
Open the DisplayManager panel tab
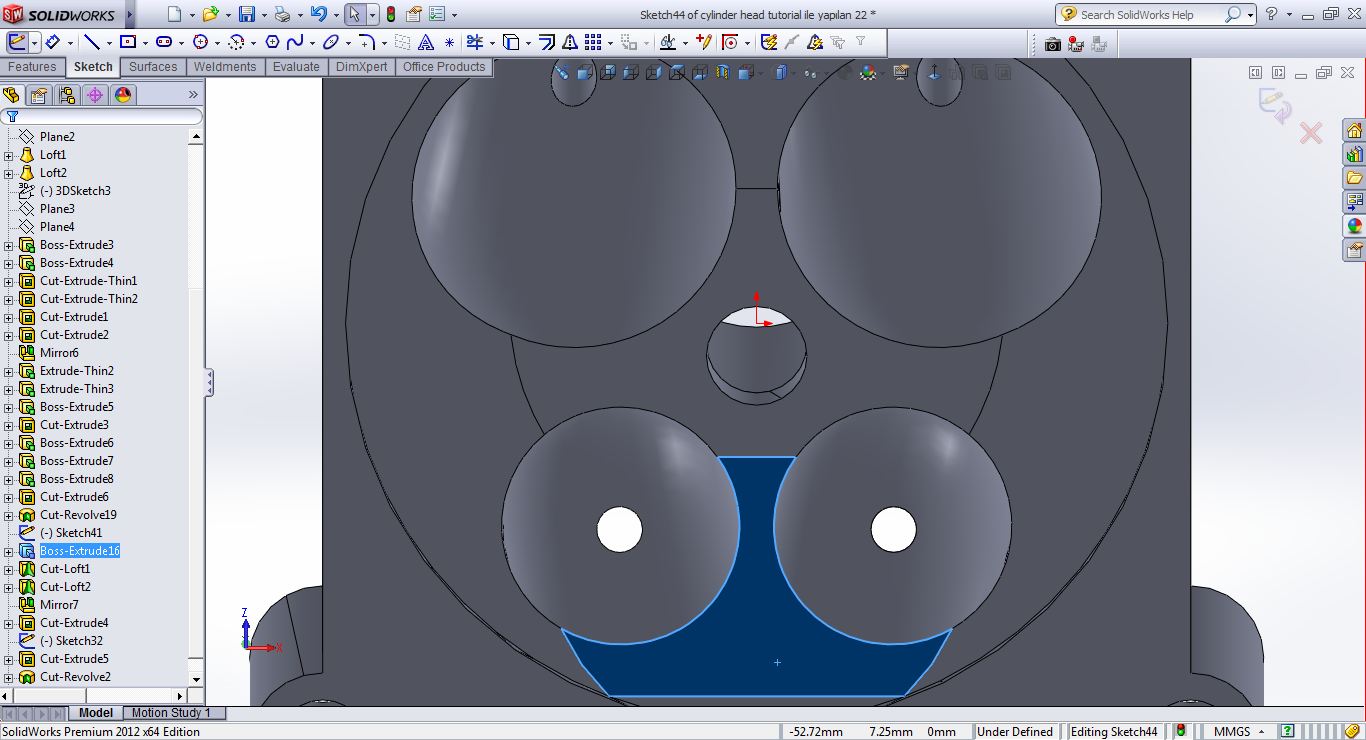click(x=123, y=95)
